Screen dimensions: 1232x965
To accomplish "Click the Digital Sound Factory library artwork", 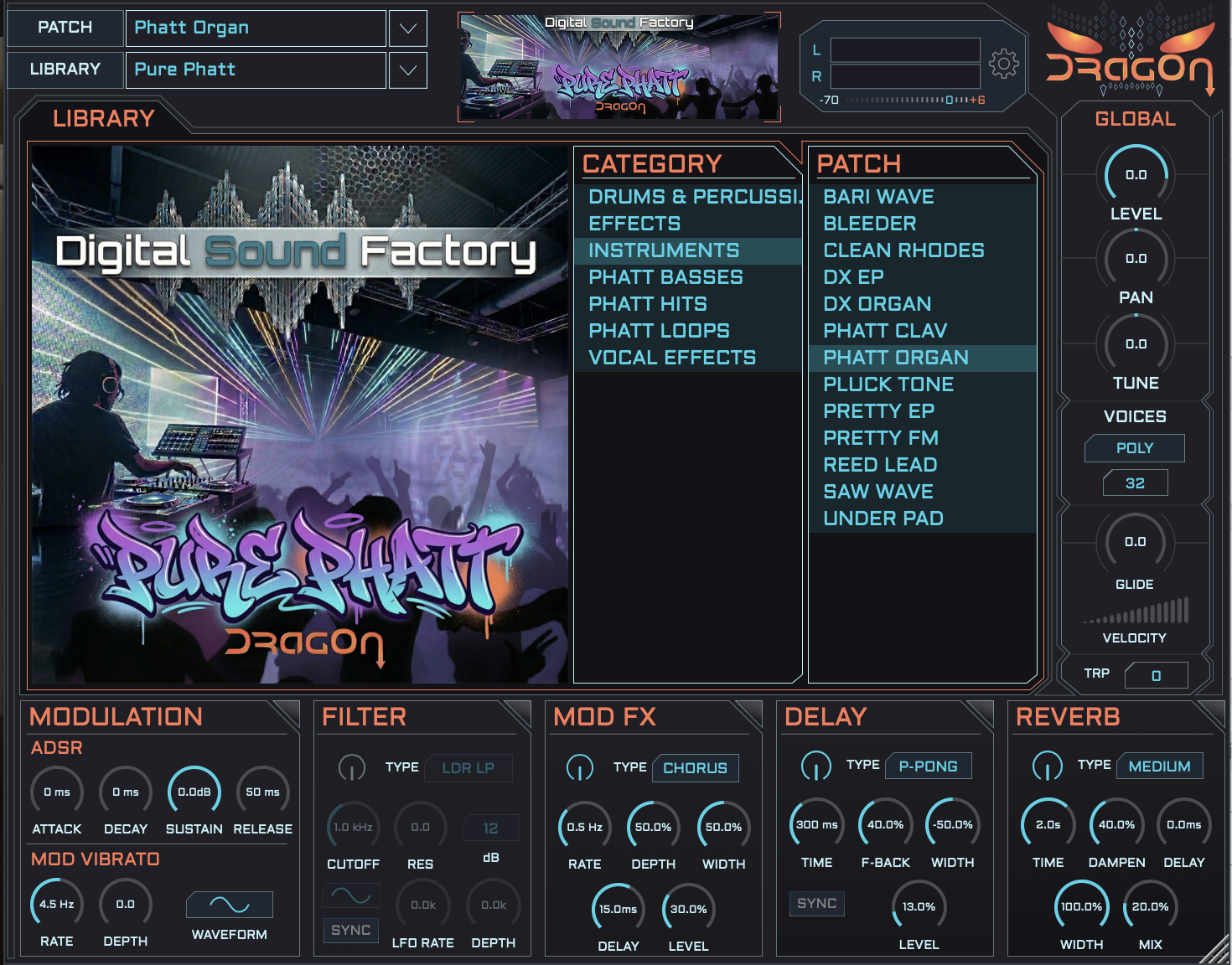I will point(299,415).
